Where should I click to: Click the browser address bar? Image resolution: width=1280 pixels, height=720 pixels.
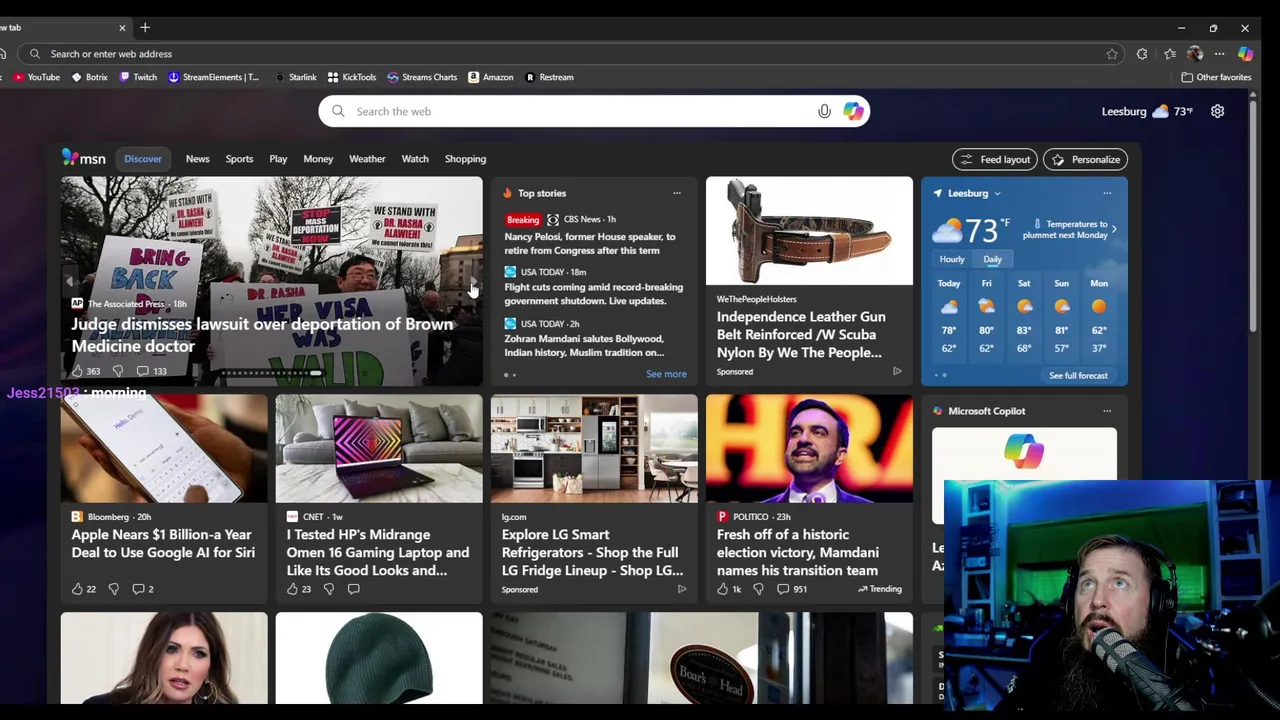pos(570,54)
